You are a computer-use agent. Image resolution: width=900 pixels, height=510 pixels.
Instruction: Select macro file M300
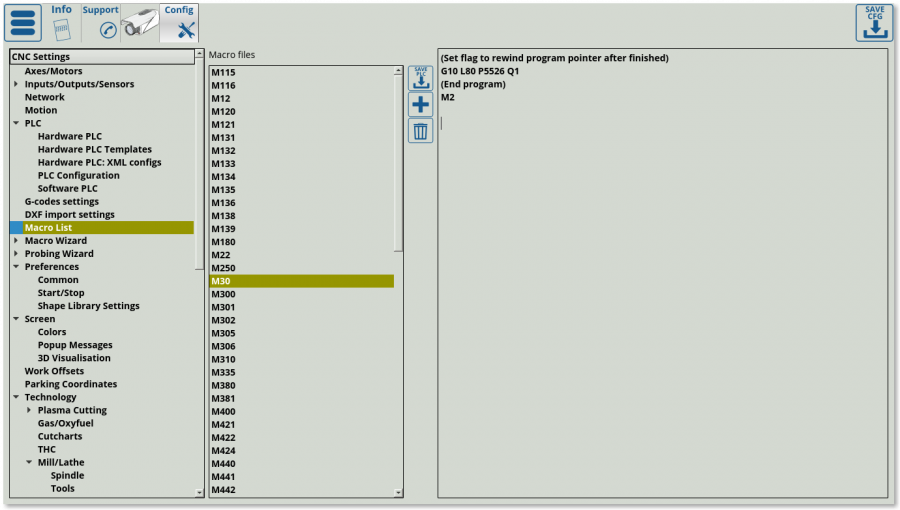302,294
